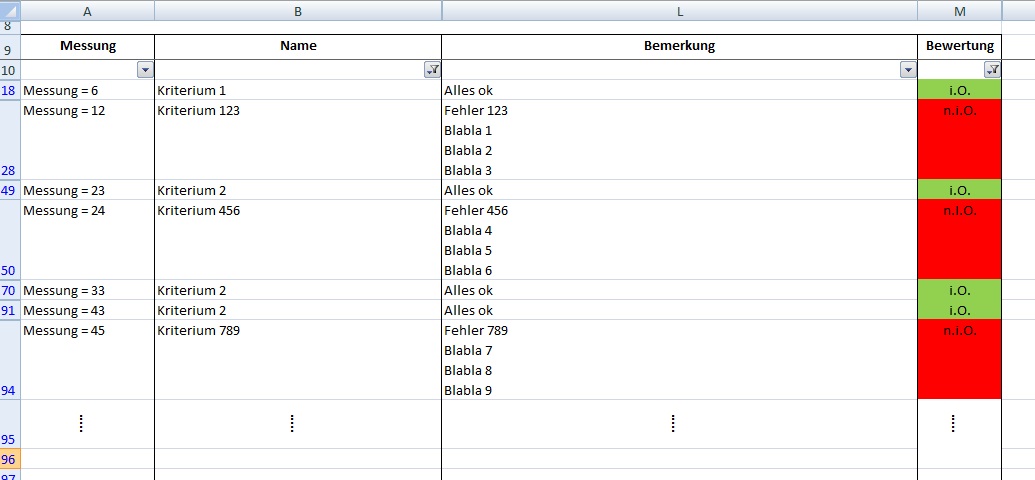Screen dimensions: 1035x480
Task: Click the green i.O. cell for Messung = 6
Action: pyautogui.click(x=959, y=90)
